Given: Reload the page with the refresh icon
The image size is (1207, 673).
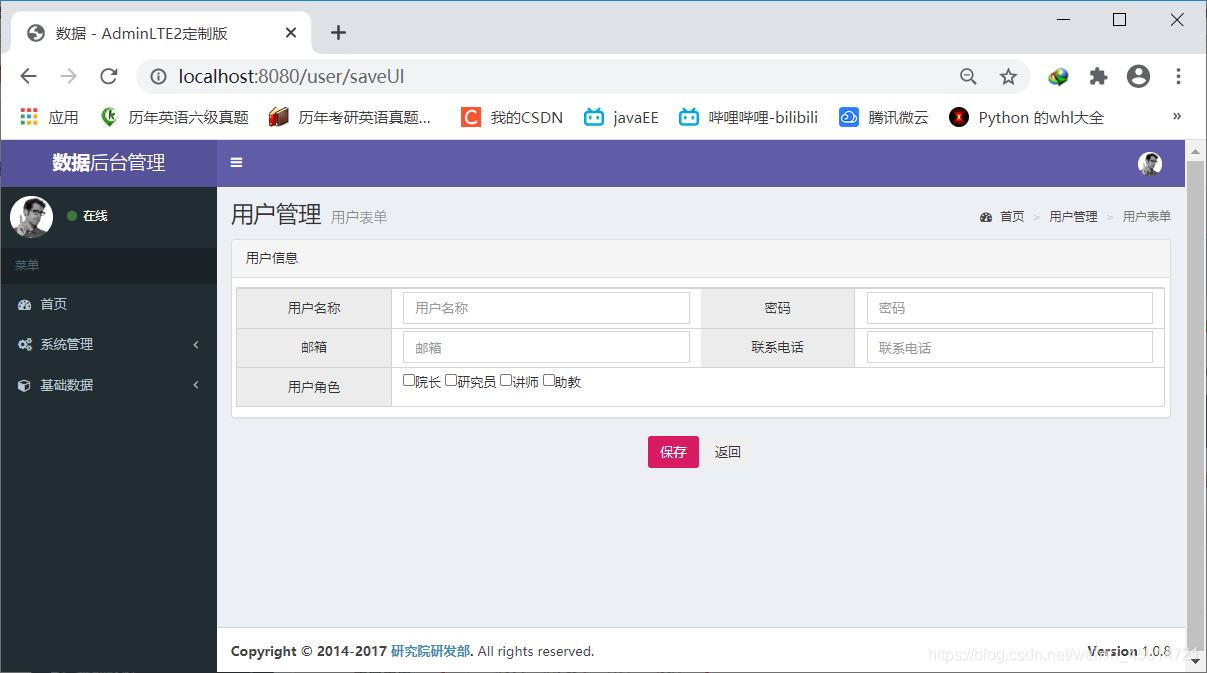Looking at the screenshot, I should [109, 76].
